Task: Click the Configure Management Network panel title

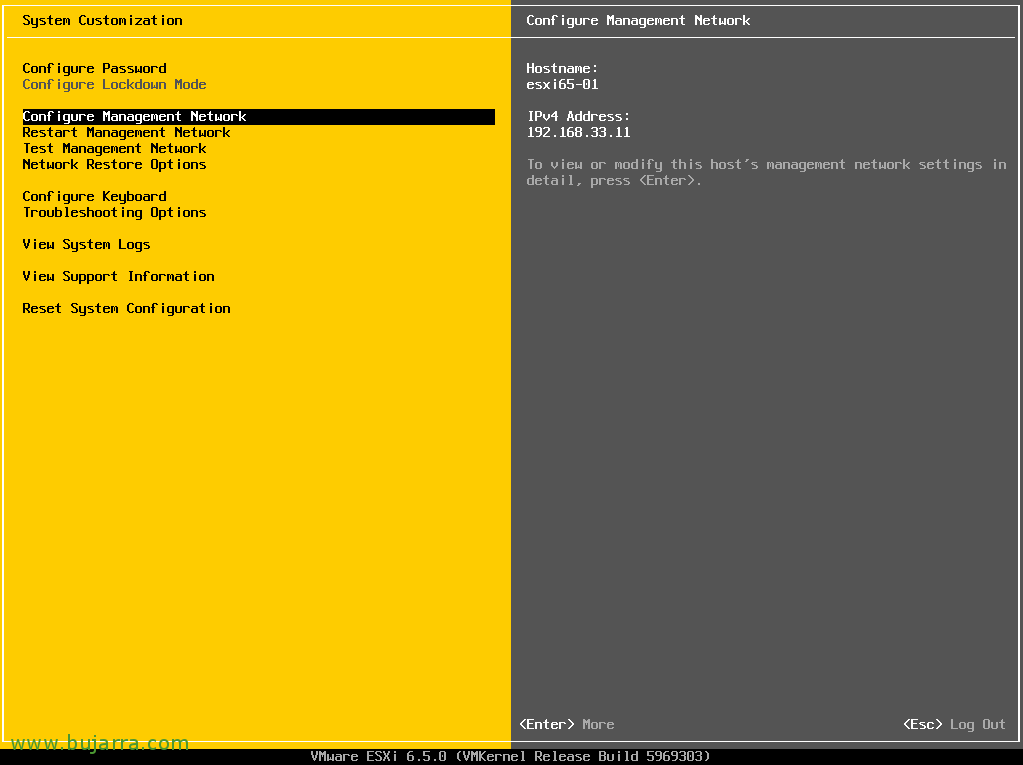Action: (638, 20)
